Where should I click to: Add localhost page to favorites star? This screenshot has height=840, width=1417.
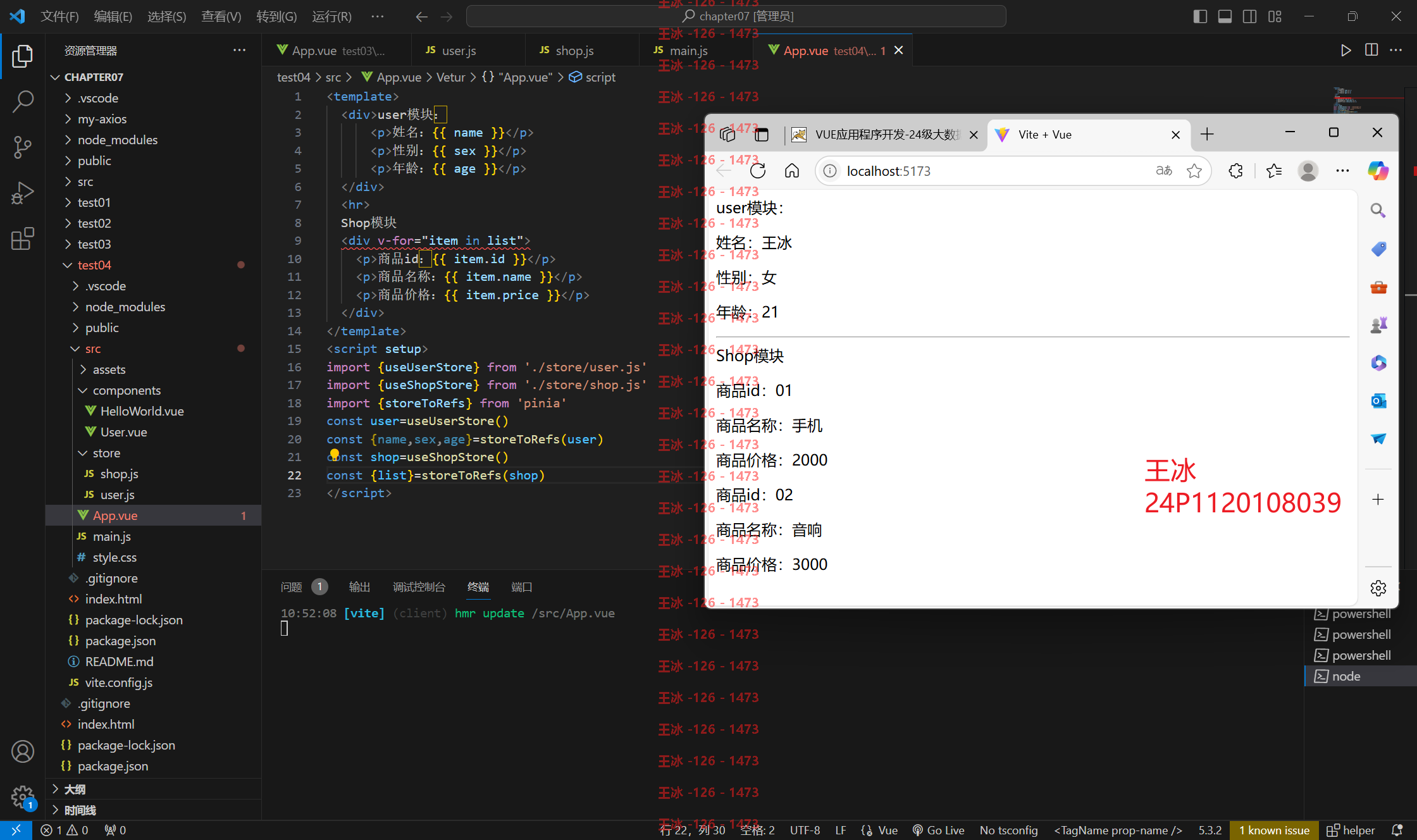1194,171
